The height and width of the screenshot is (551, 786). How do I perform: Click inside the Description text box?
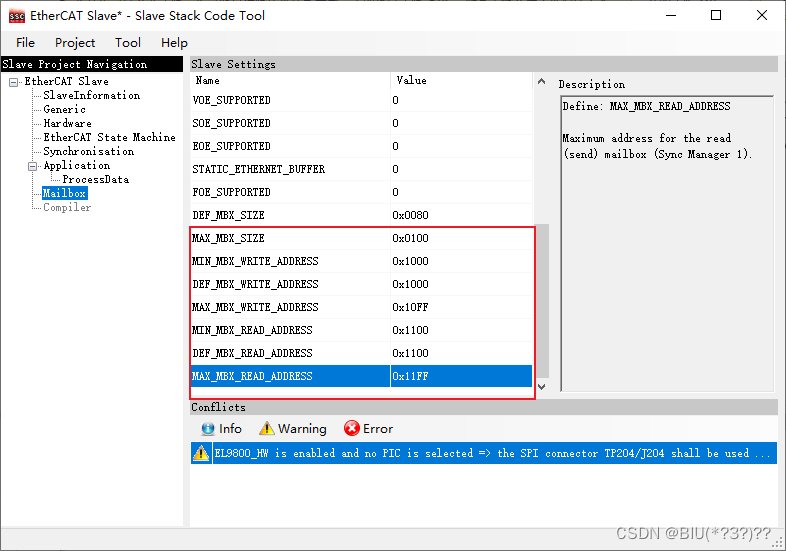pos(667,244)
